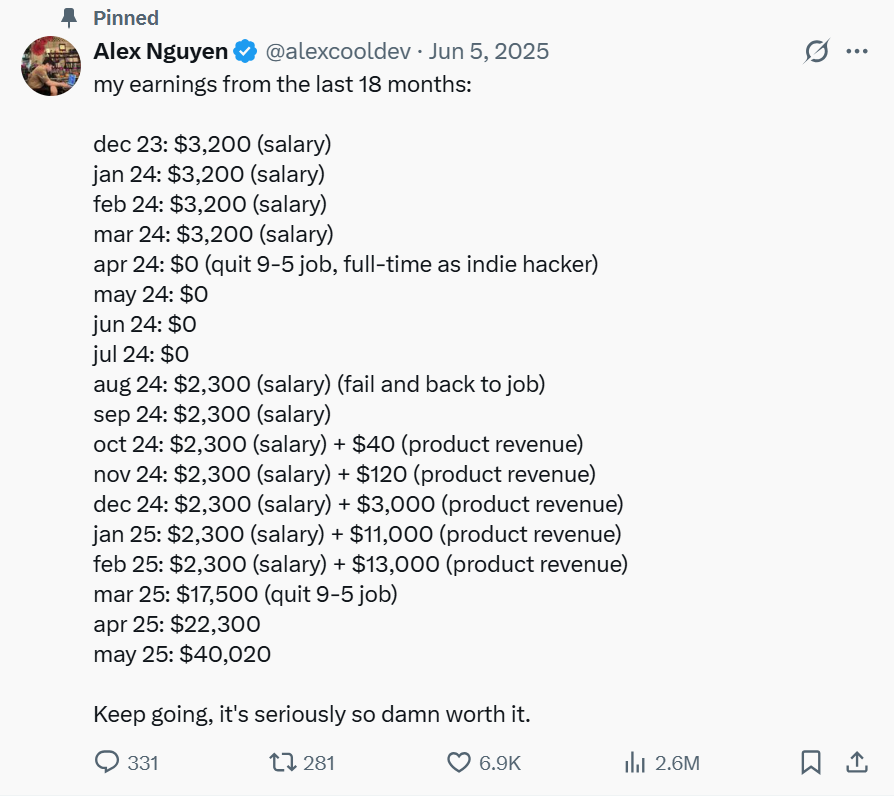The width and height of the screenshot is (894, 798).
Task: Open Alex Nguyen's profile picture
Action: point(50,66)
